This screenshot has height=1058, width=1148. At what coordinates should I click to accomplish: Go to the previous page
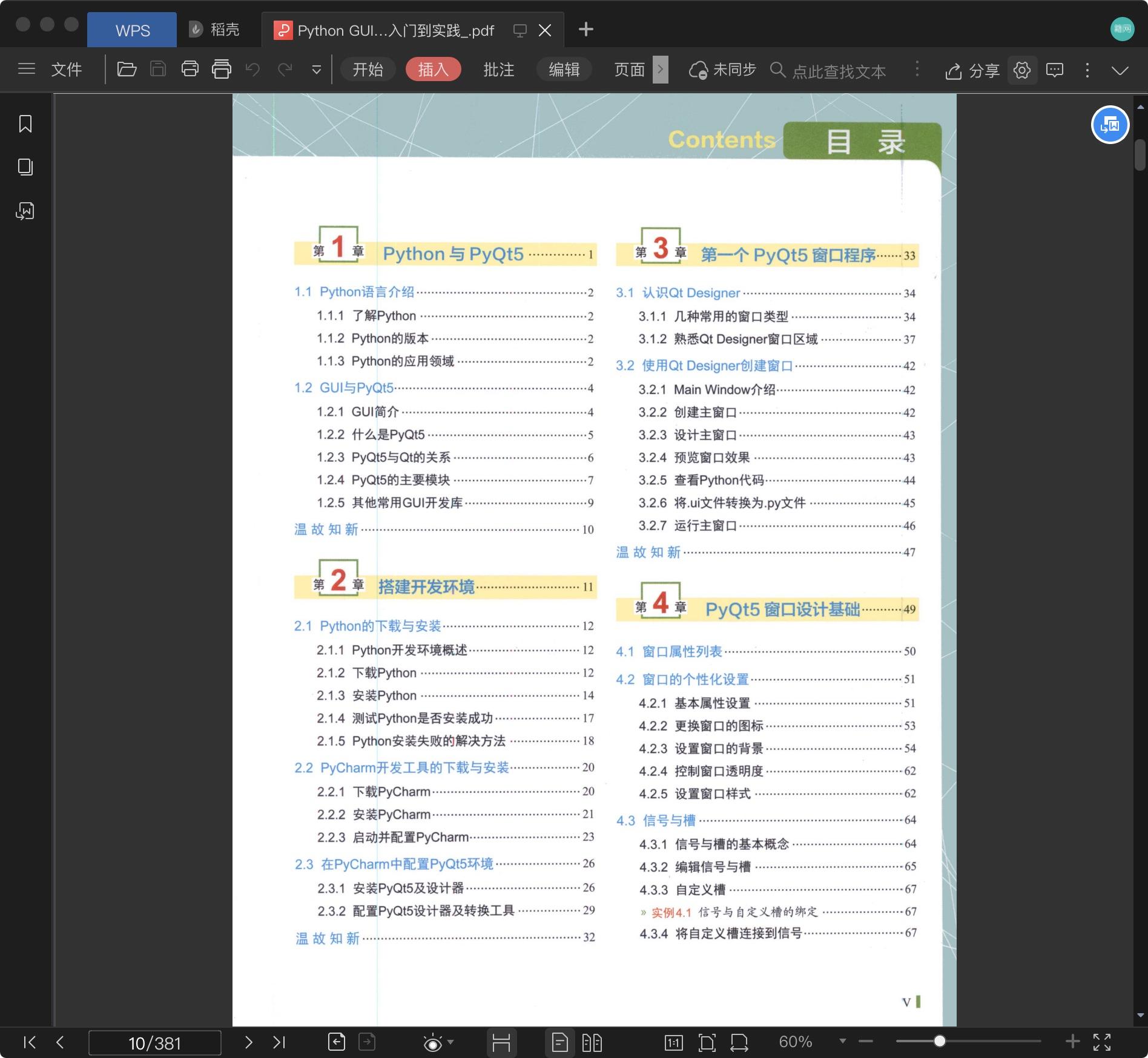pos(60,1042)
